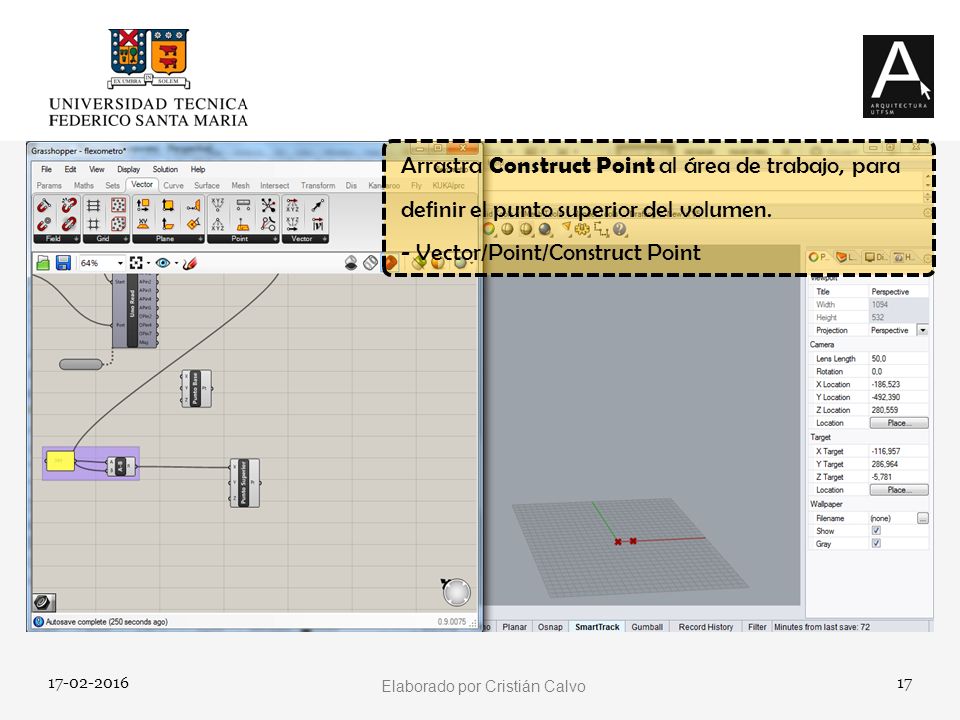Image resolution: width=960 pixels, height=720 pixels.
Task: Open a Grasshopper file with the green folder icon
Action: [43, 263]
